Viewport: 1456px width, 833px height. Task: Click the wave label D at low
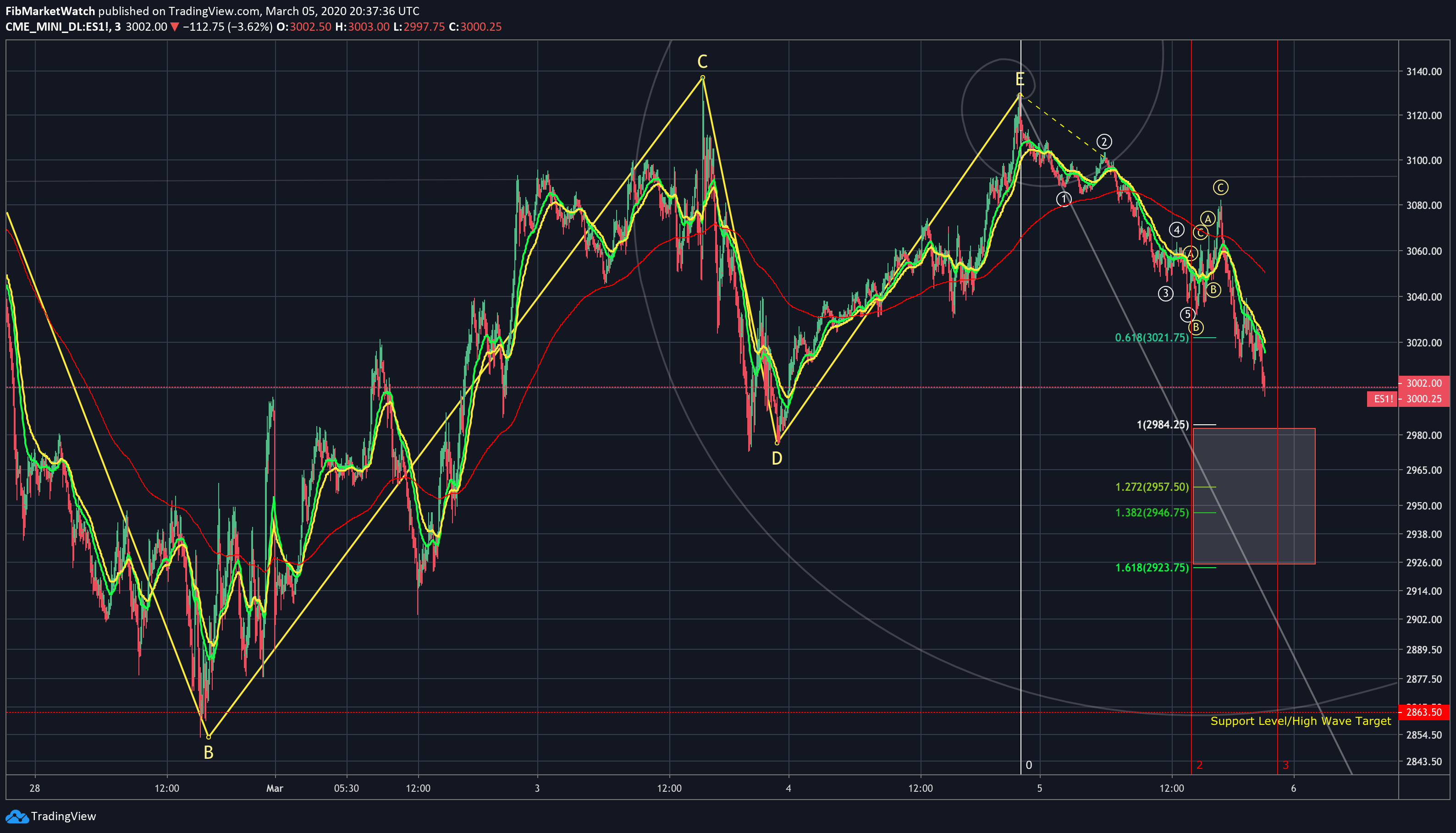tap(777, 458)
